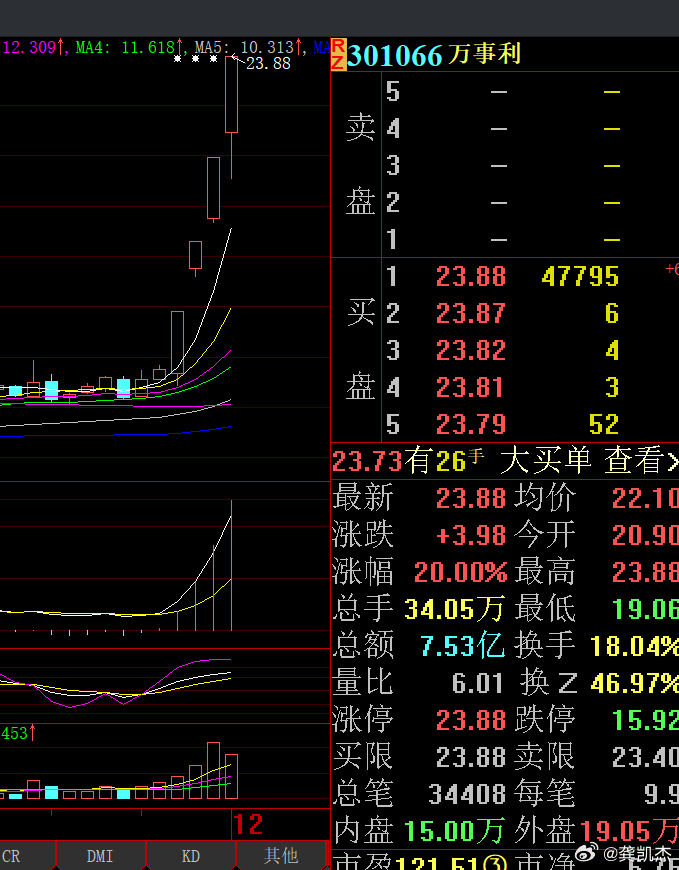Open the 其他 indicators tab
The width and height of the screenshot is (679, 870).
click(x=281, y=855)
